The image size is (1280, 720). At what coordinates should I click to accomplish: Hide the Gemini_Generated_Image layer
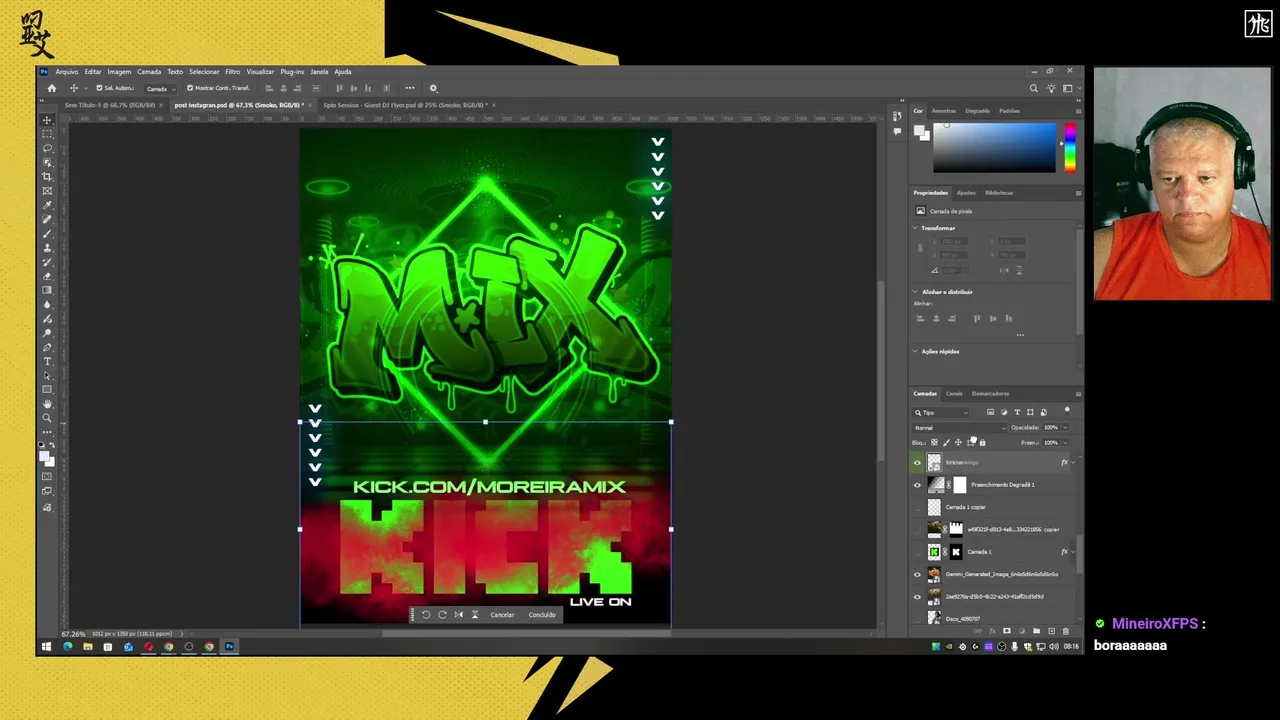pyautogui.click(x=917, y=574)
